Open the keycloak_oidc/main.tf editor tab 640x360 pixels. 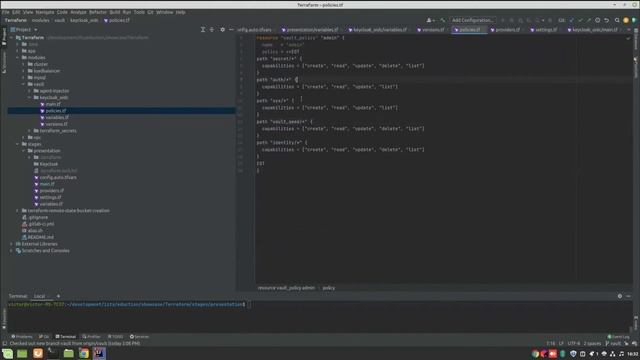pyautogui.click(x=595, y=30)
